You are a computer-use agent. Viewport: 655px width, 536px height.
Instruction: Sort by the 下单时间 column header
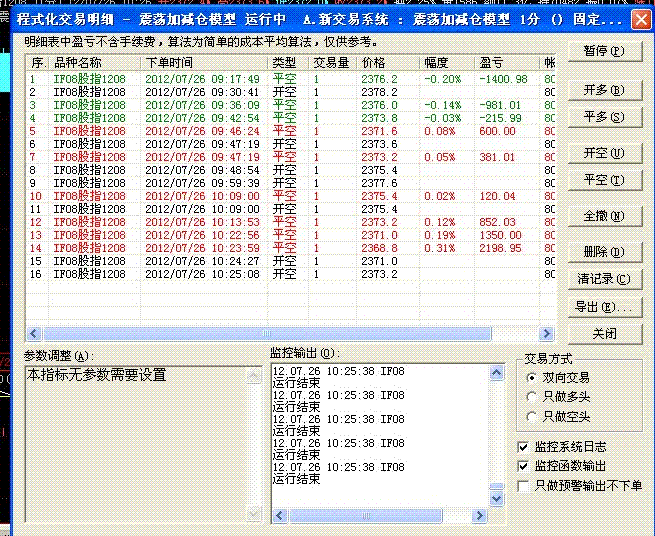click(204, 63)
